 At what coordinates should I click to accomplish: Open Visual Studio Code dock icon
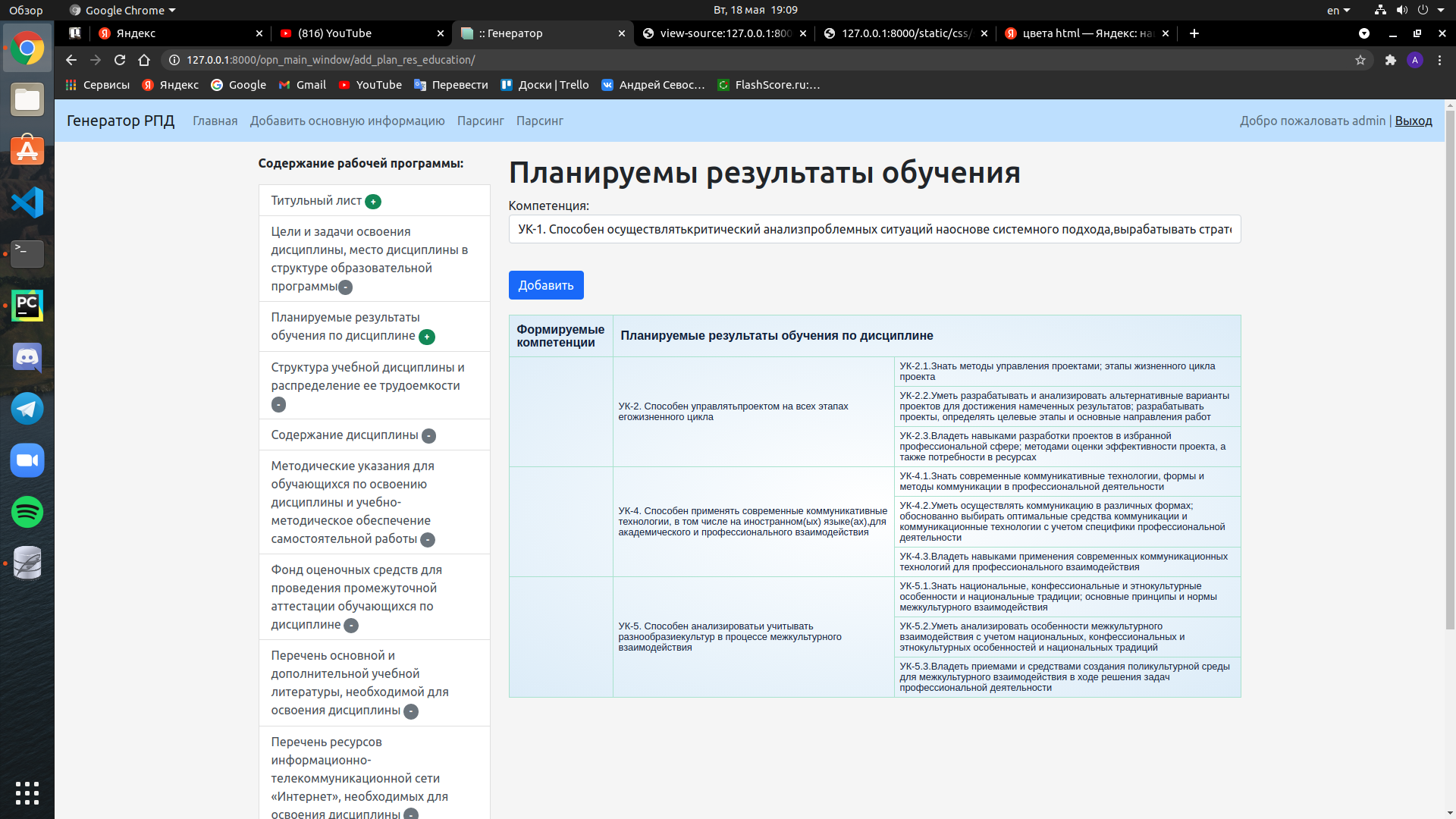pos(27,202)
